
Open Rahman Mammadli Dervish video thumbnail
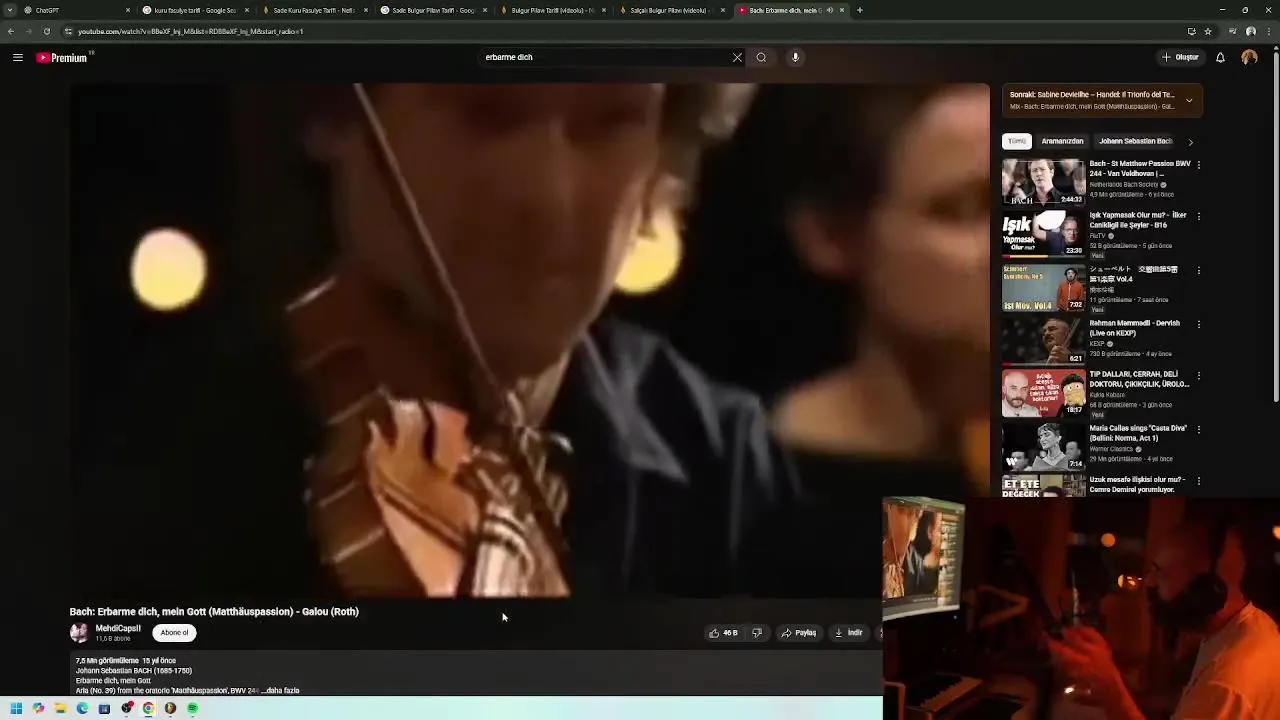tap(1043, 342)
